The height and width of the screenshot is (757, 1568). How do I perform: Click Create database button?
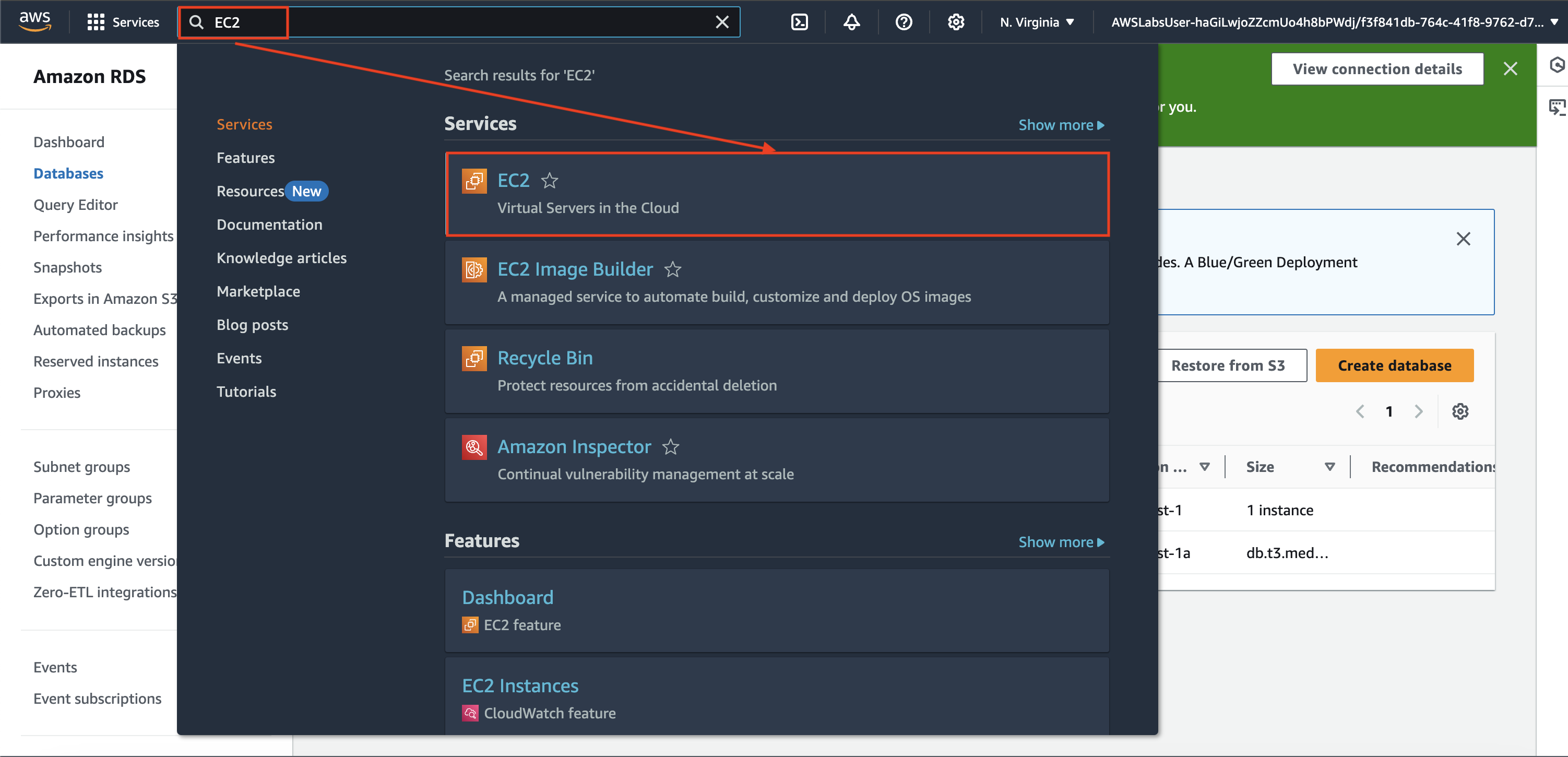click(x=1395, y=365)
